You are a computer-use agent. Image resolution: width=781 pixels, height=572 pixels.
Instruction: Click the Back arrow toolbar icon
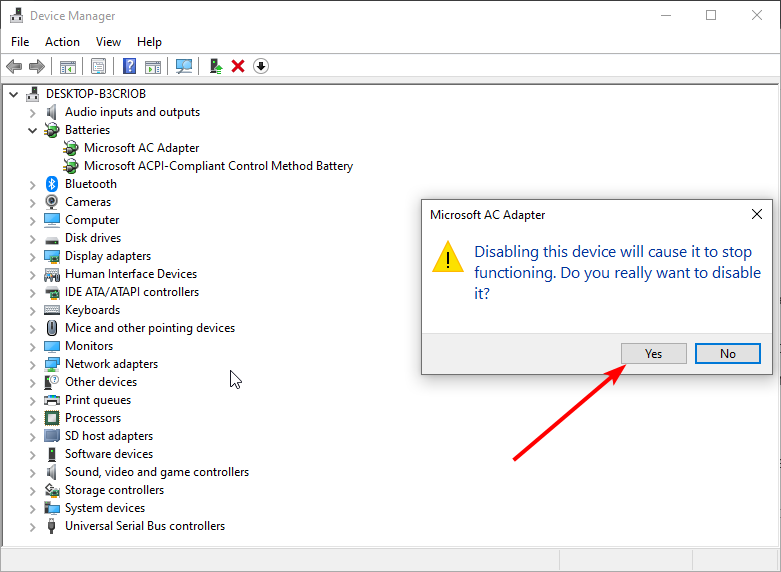tap(14, 66)
